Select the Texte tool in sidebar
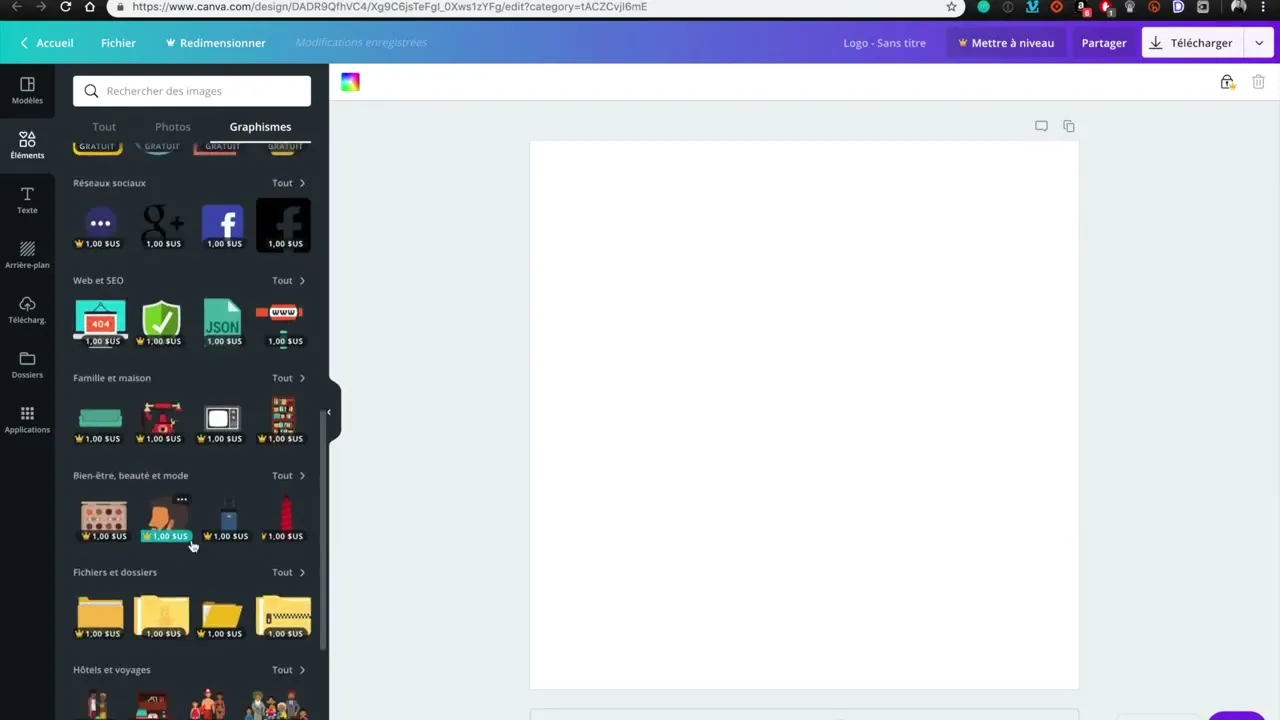The height and width of the screenshot is (720, 1280). [x=27, y=200]
